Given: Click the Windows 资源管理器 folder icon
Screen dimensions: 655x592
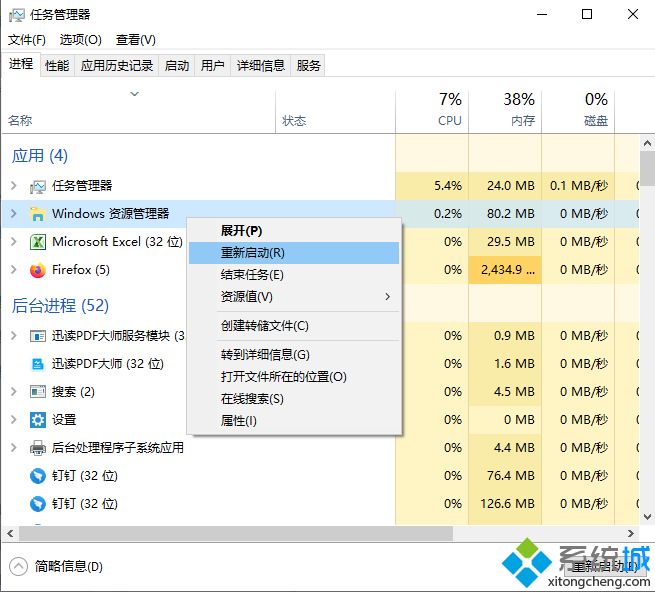Looking at the screenshot, I should (38, 214).
